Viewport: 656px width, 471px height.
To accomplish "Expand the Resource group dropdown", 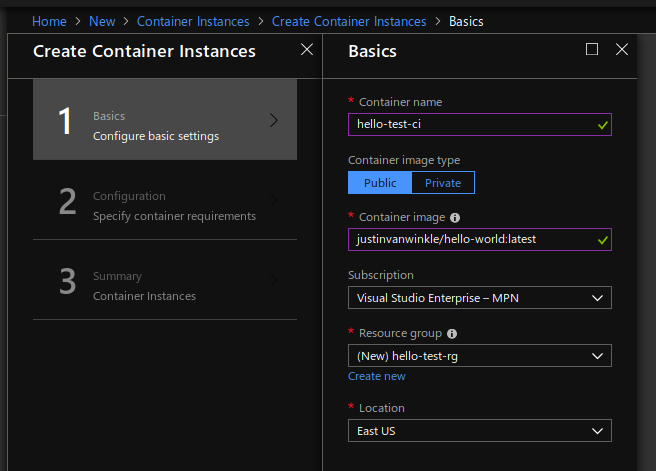I will (479, 356).
